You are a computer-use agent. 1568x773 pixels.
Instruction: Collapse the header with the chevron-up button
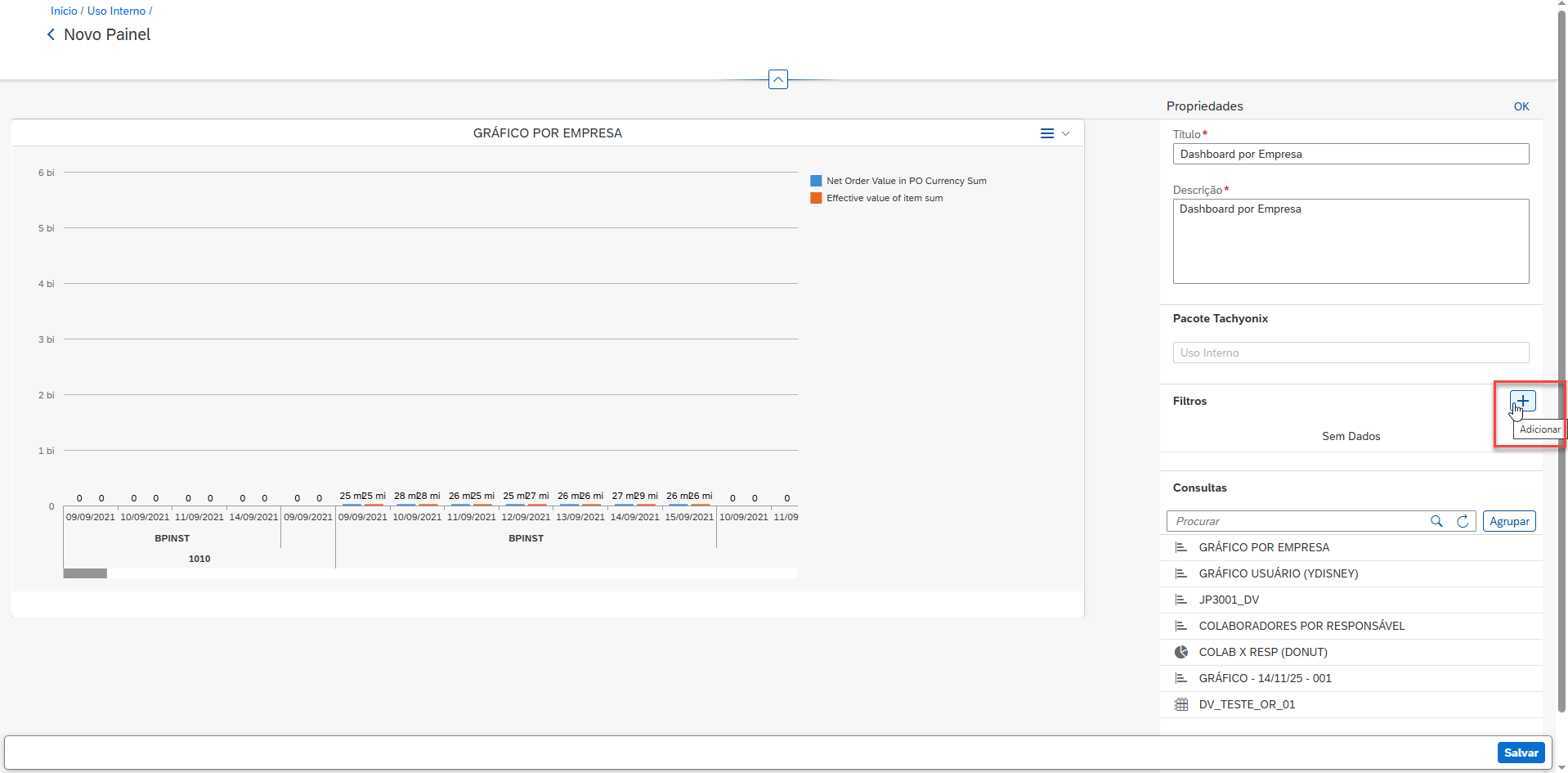click(777, 79)
